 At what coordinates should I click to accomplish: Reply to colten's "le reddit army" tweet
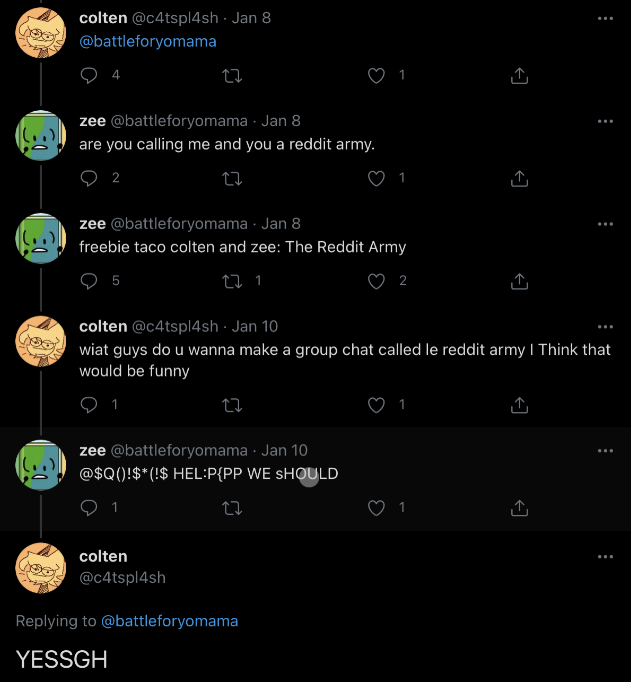pos(89,405)
